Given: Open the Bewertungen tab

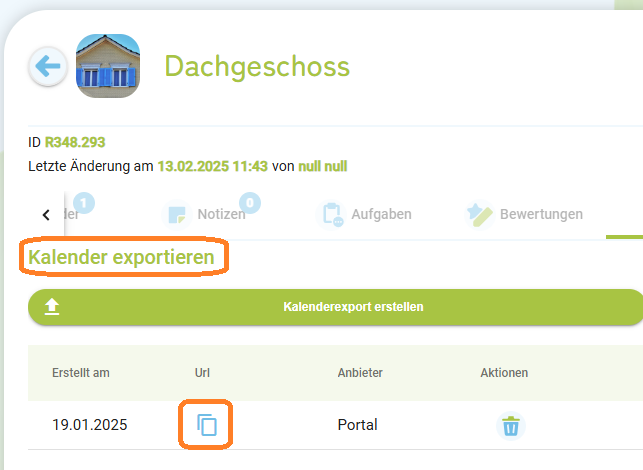Looking at the screenshot, I should pos(524,214).
